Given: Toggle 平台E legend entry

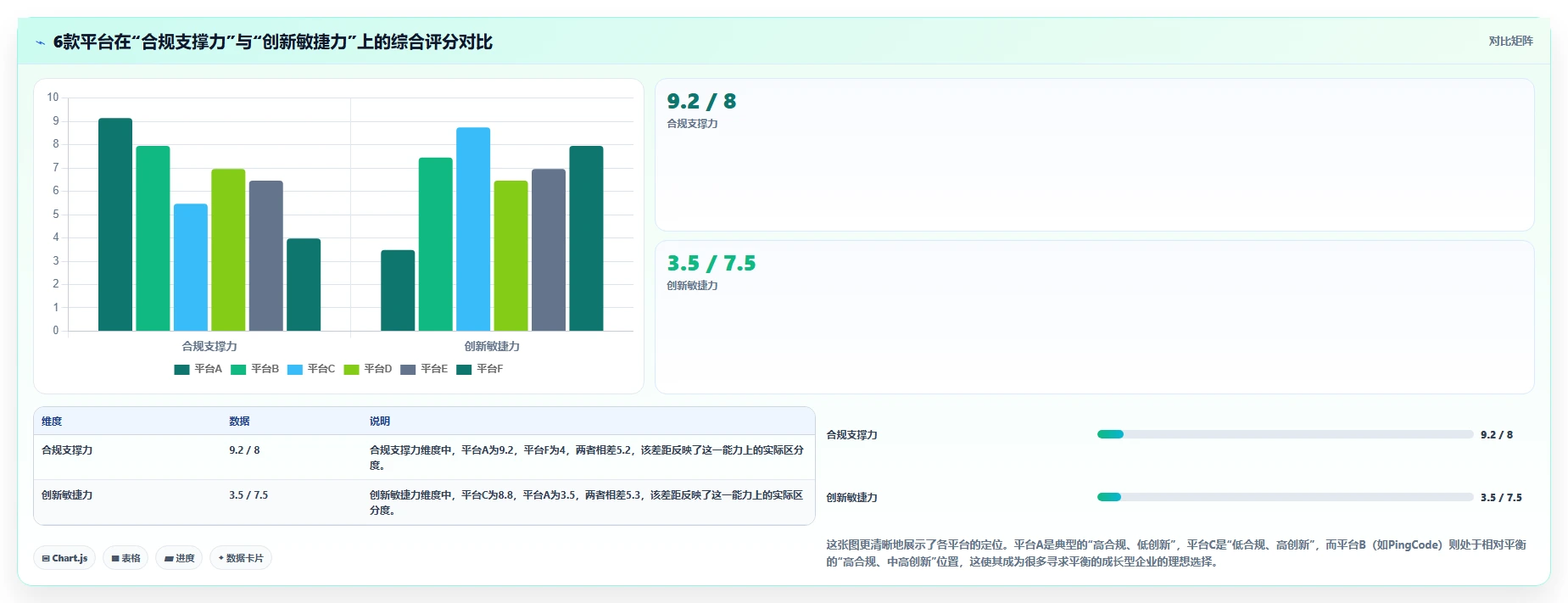Looking at the screenshot, I should pos(424,369).
